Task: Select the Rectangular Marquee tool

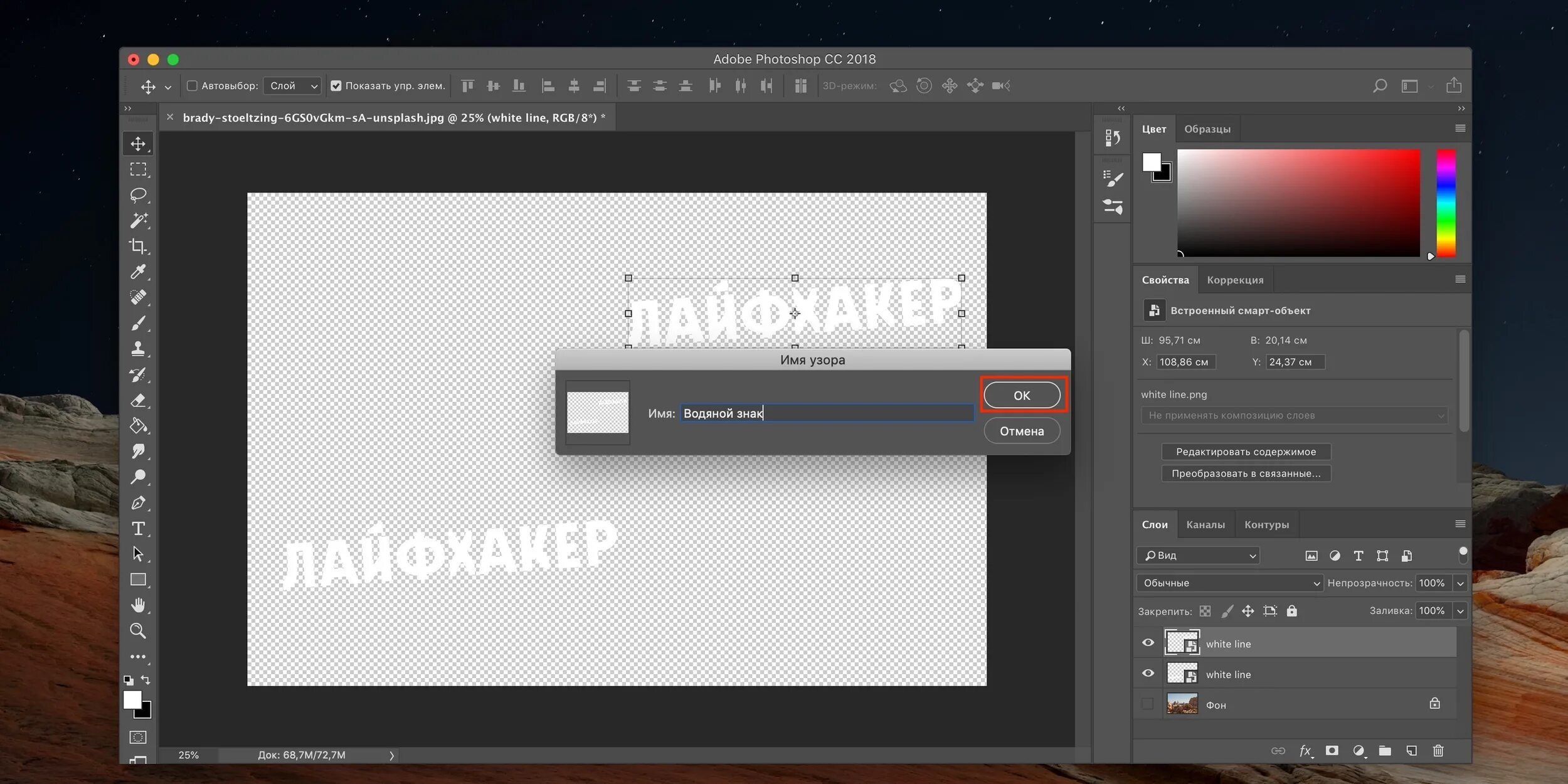Action: [138, 169]
